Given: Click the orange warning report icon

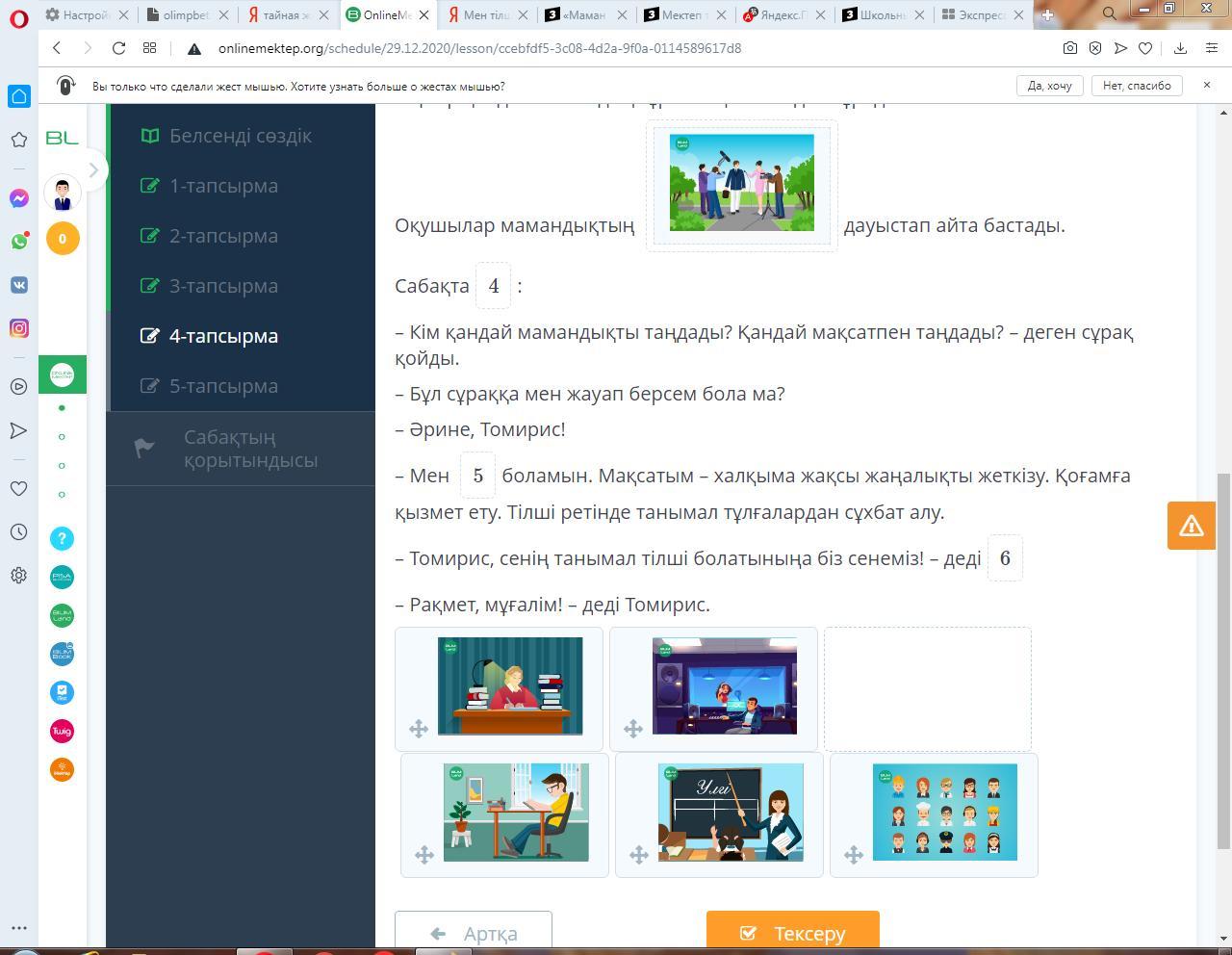Looking at the screenshot, I should pos(1191,526).
